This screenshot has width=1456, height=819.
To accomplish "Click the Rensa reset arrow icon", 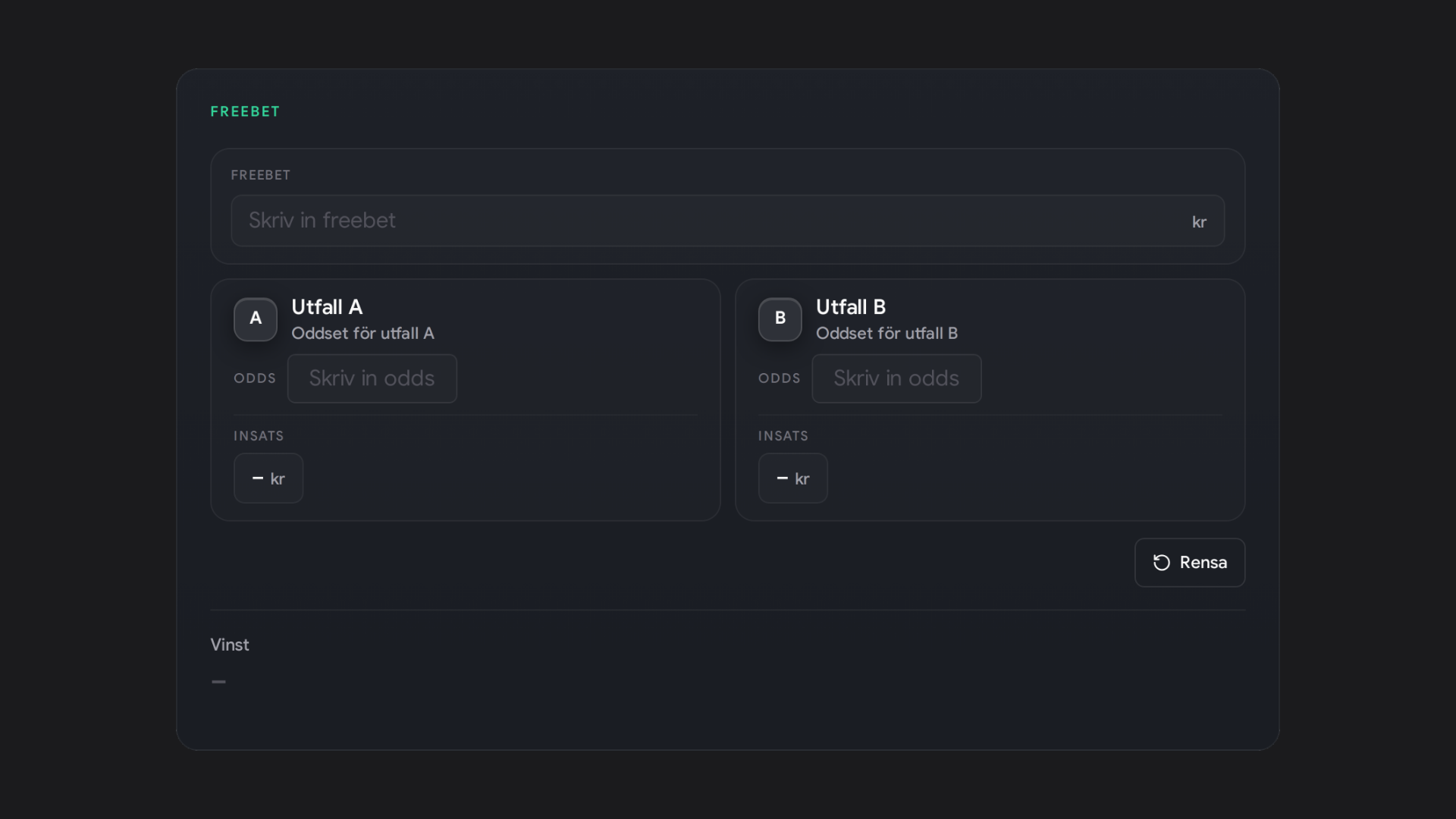I will coord(1161,563).
